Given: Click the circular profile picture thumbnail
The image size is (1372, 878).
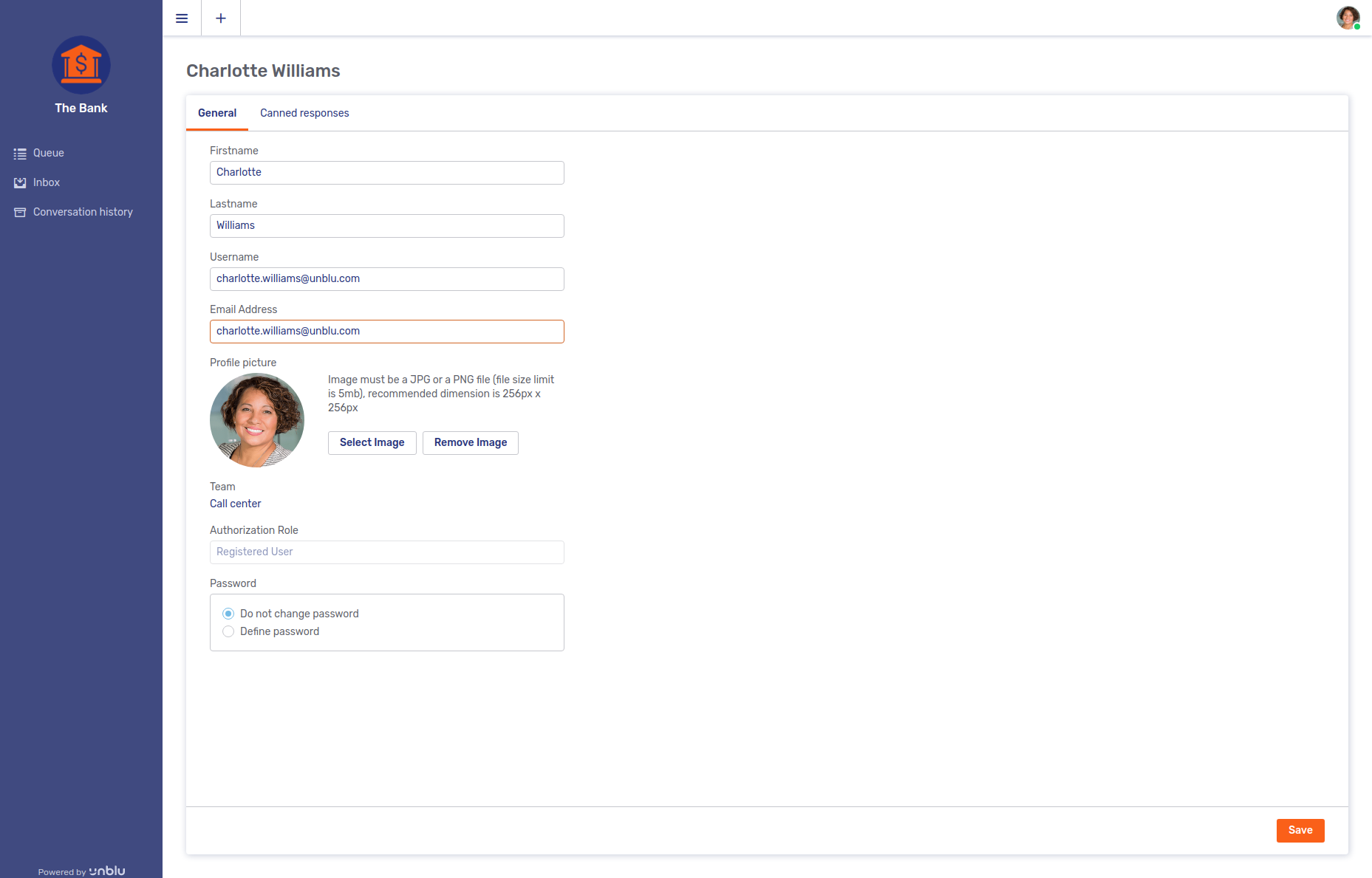Looking at the screenshot, I should (x=256, y=419).
